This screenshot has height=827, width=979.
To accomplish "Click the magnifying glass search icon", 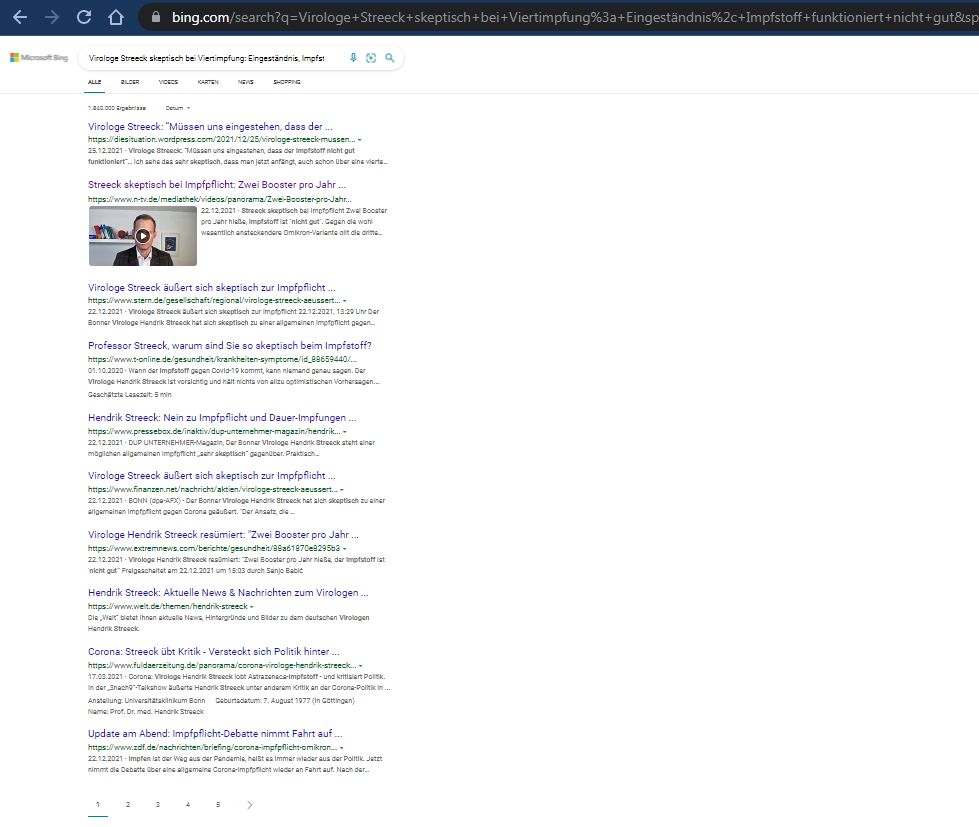I will pyautogui.click(x=389, y=58).
